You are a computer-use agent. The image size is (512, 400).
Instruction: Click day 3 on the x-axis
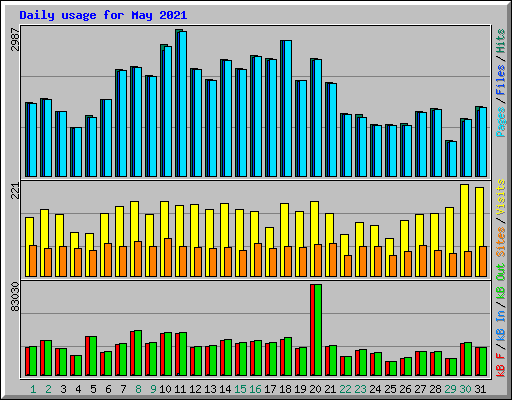(63, 389)
